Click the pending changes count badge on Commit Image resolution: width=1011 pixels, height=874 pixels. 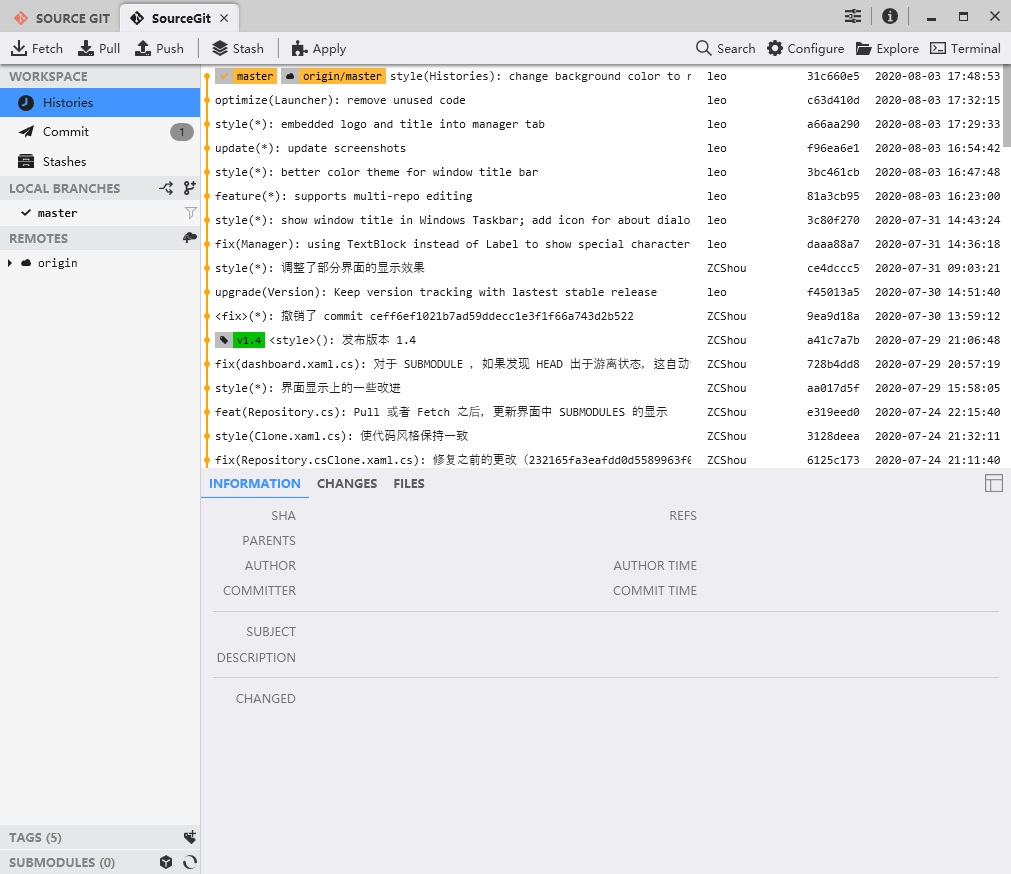182,132
